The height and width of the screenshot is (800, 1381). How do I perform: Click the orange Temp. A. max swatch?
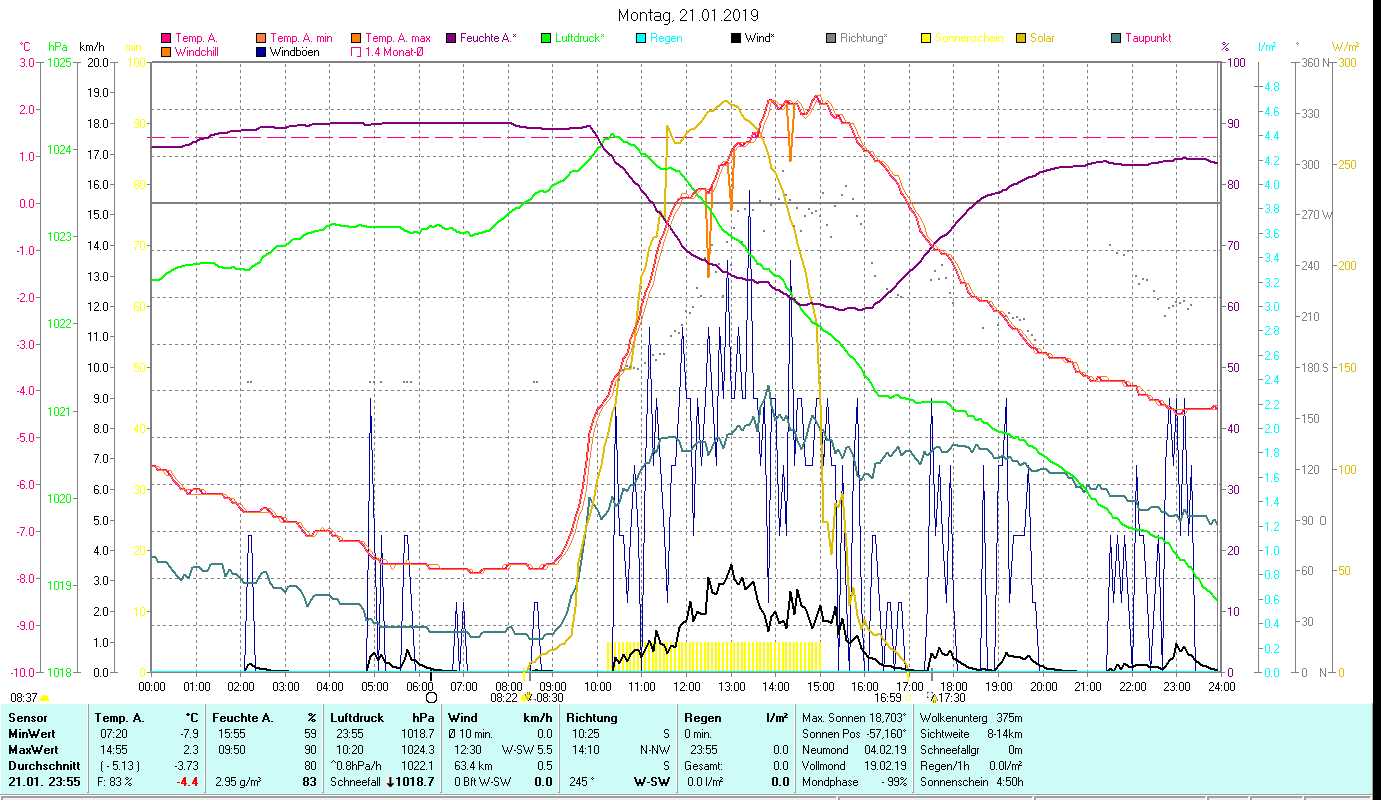pos(356,38)
